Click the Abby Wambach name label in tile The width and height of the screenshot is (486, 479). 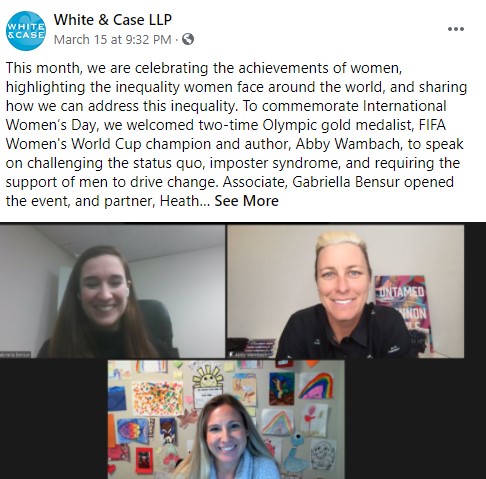point(250,355)
